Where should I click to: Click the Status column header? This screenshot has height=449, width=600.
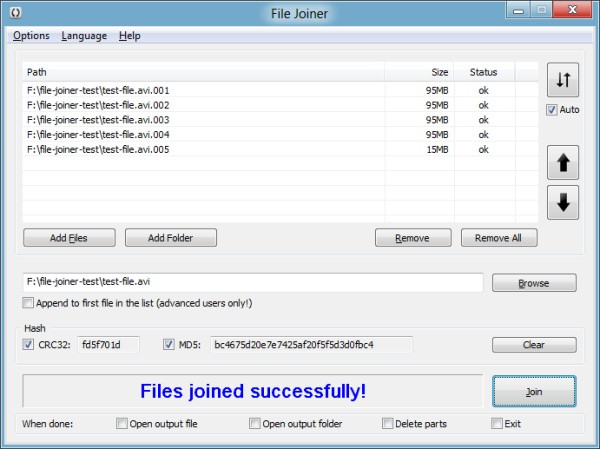coord(484,72)
